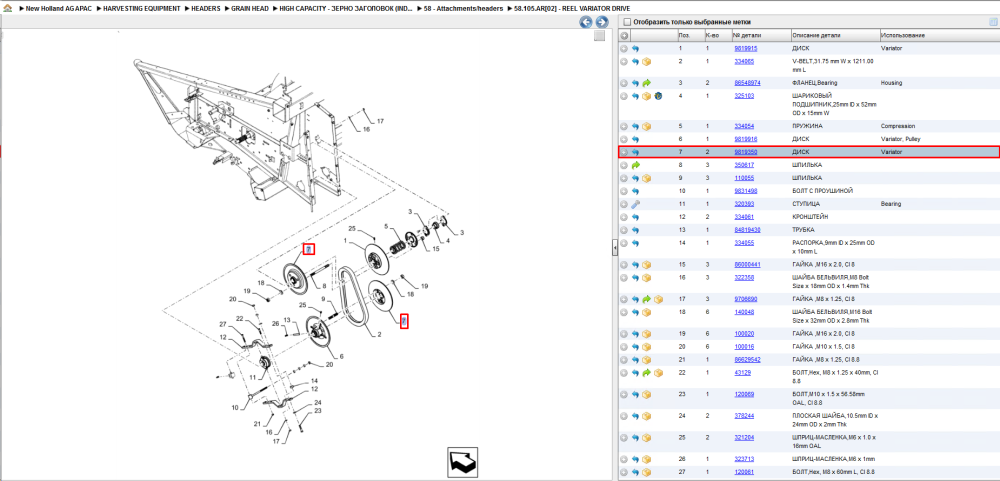This screenshot has height=481, width=1000.
Task: Toggle selection circle for РАСПОРКА row
Action: pos(624,243)
